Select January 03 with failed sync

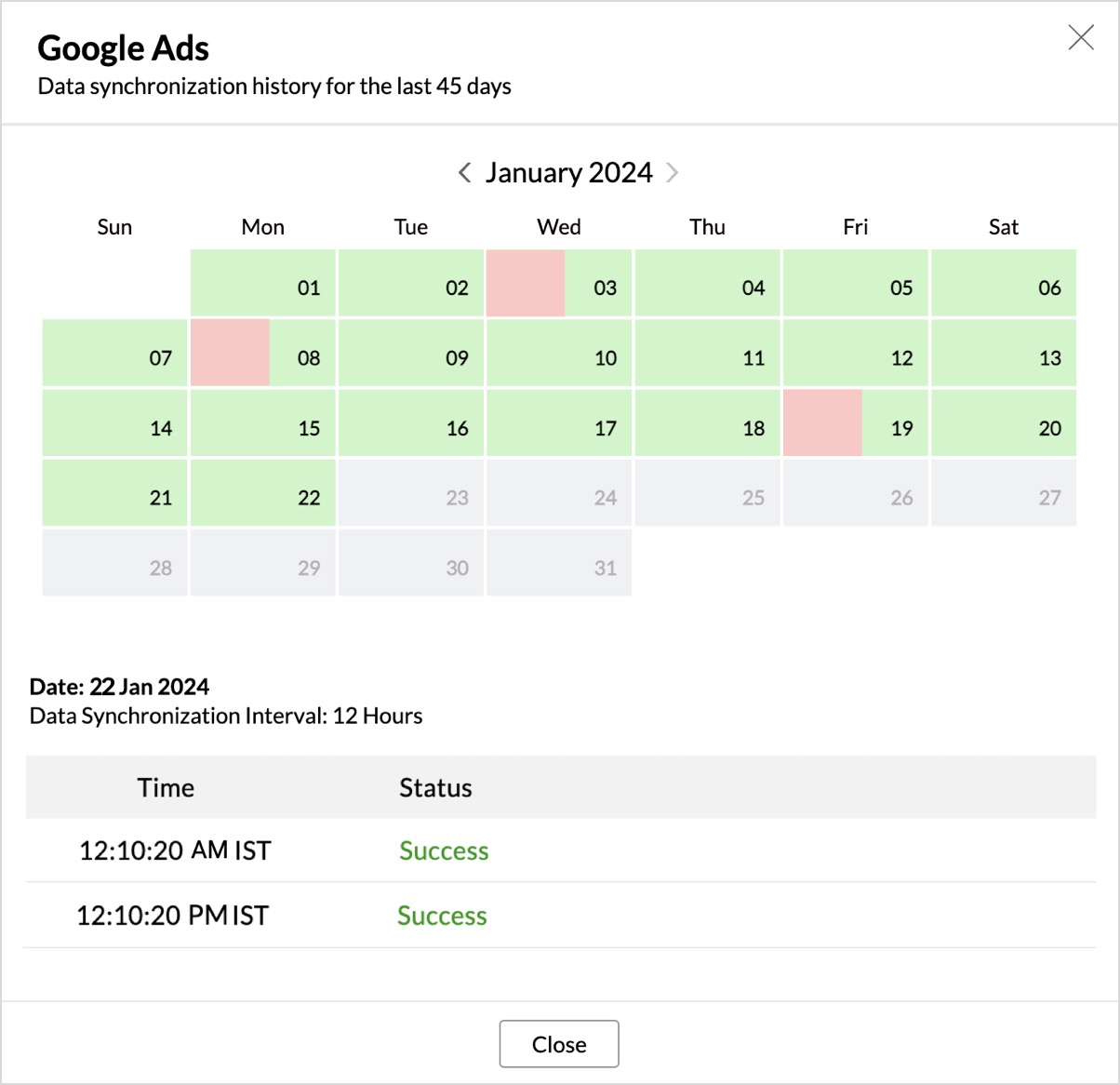559,283
